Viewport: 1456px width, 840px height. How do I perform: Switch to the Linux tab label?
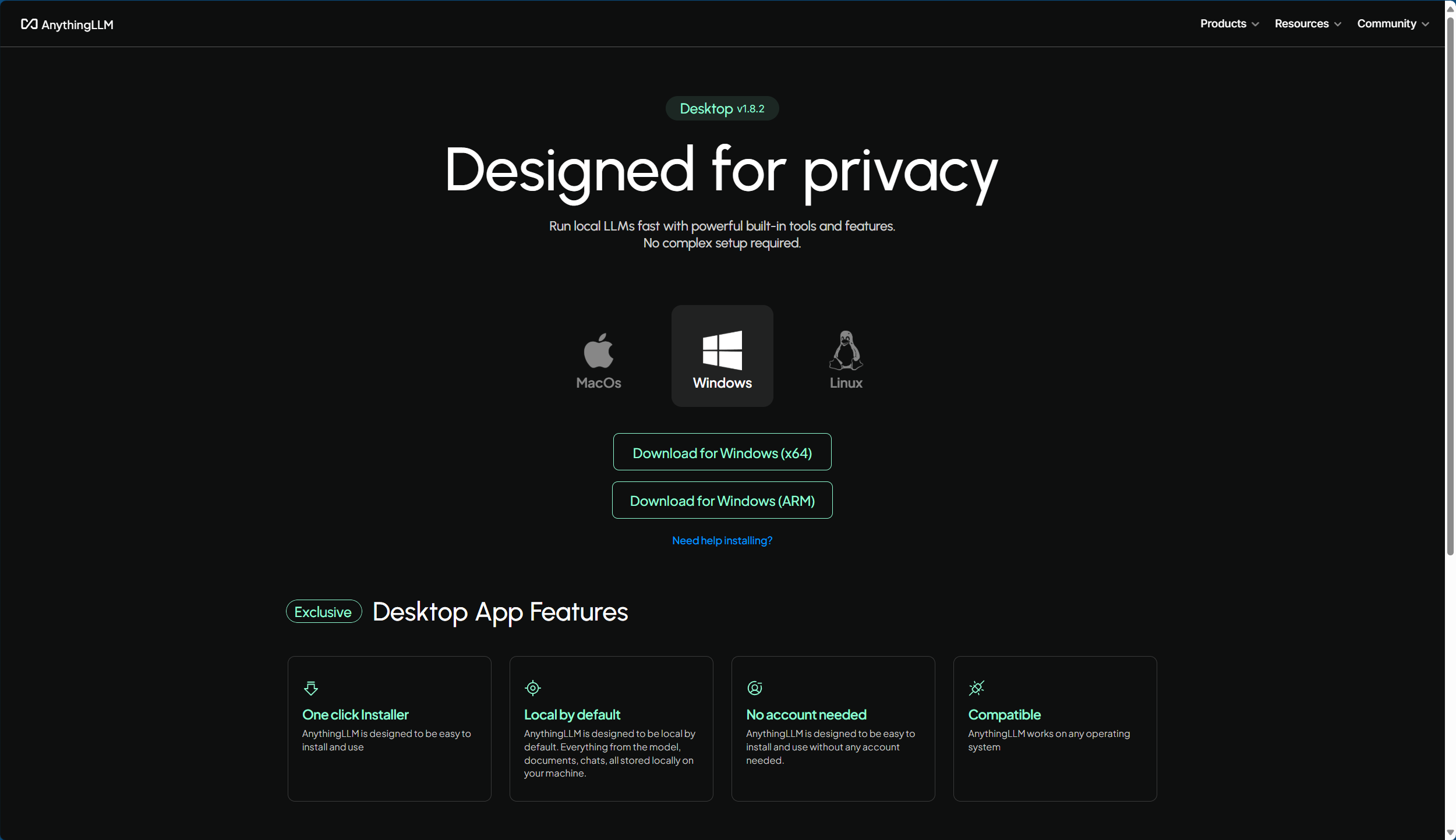pyautogui.click(x=846, y=382)
